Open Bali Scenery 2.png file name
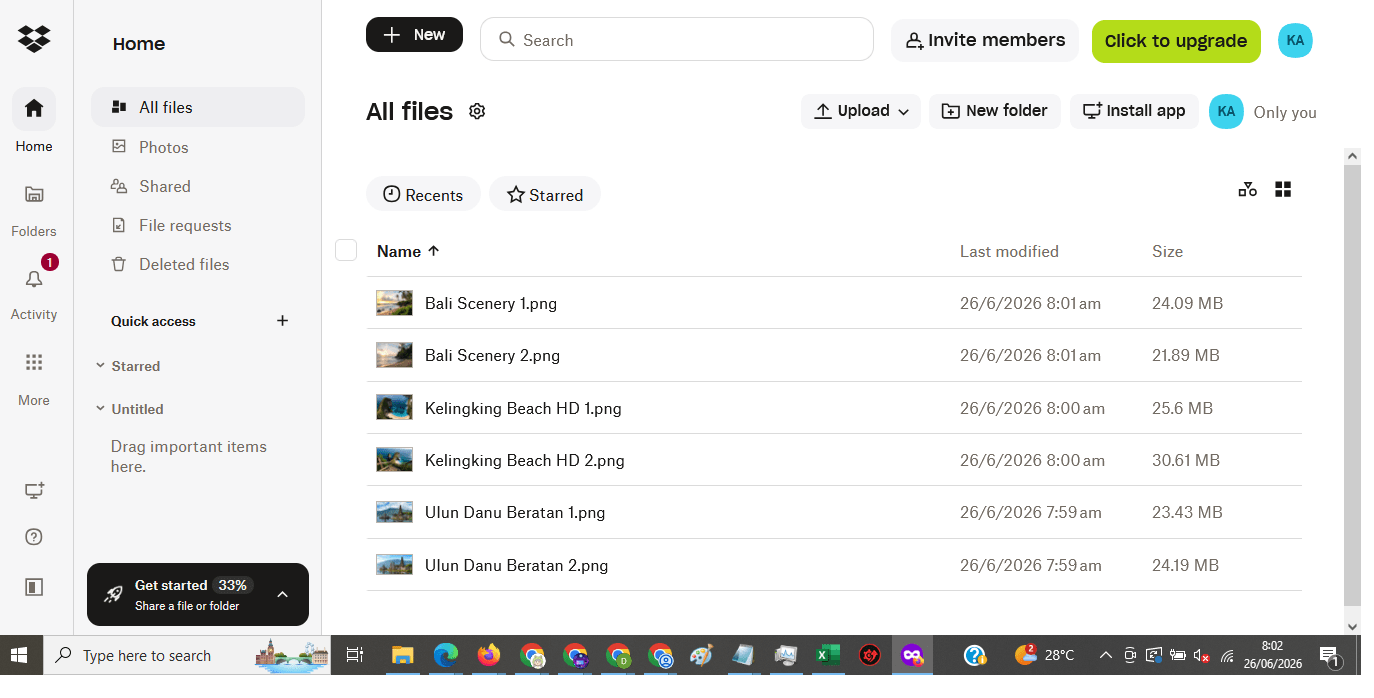1374x698 pixels. [x=492, y=355]
